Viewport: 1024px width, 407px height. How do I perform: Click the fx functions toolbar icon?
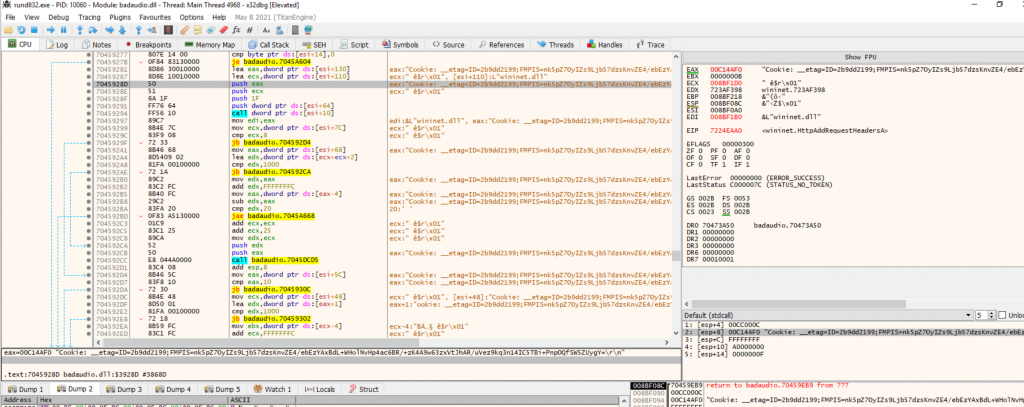coord(237,30)
